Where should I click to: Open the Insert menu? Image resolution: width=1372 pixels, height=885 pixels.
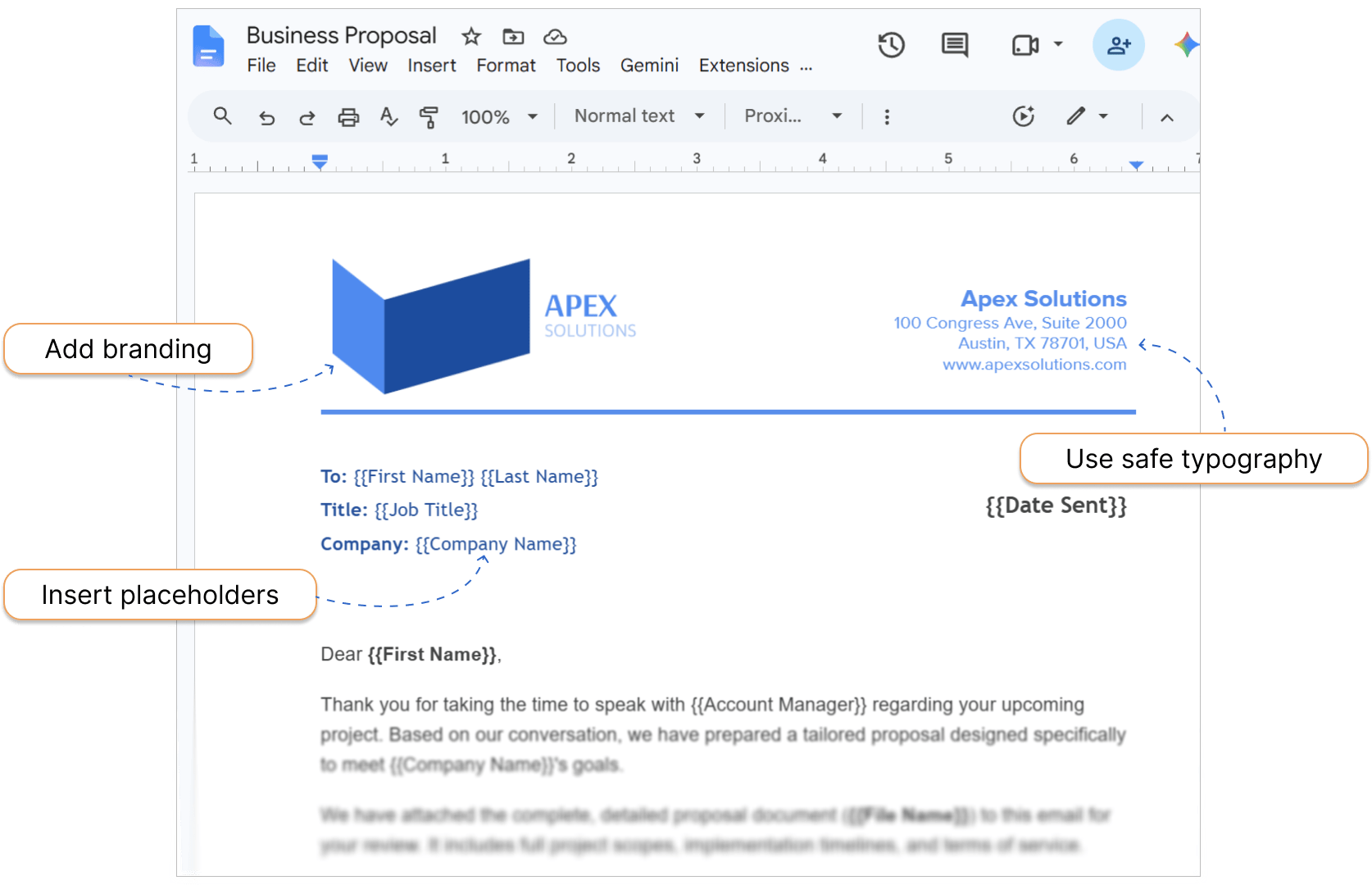coord(432,66)
